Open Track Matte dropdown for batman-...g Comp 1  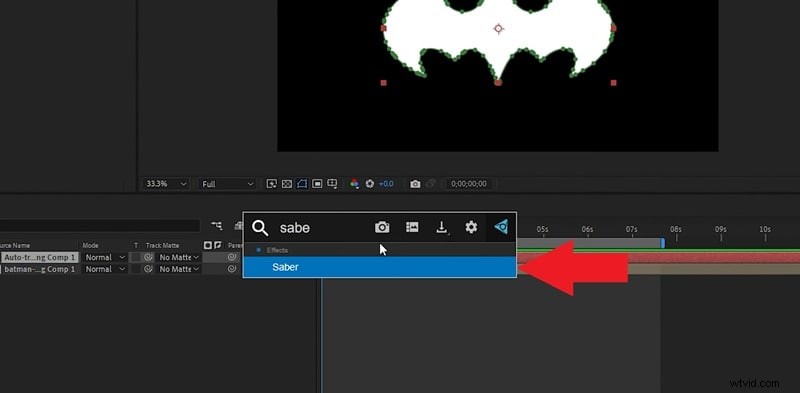point(179,269)
